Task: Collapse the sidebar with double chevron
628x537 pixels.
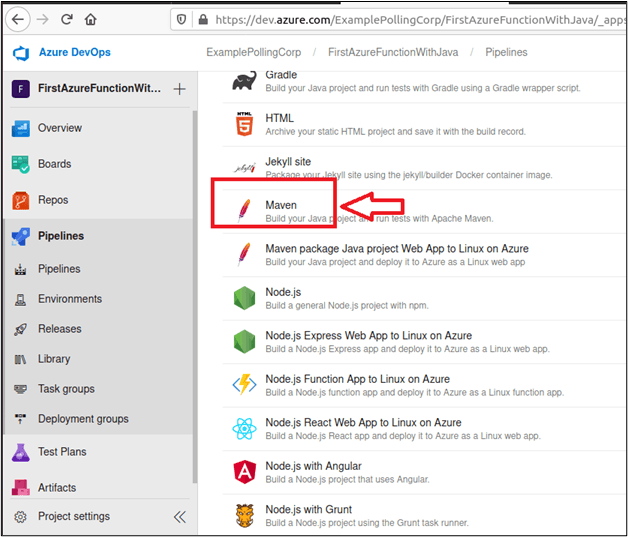Action: click(x=180, y=517)
